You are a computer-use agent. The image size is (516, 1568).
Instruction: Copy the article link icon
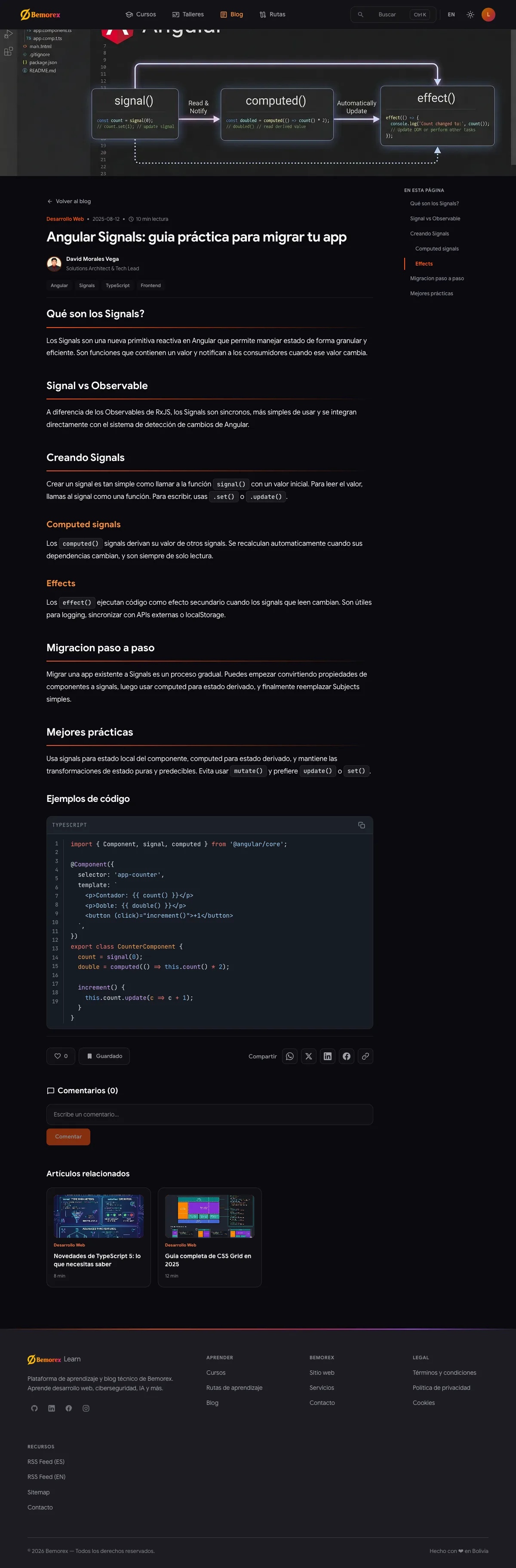(365, 1056)
